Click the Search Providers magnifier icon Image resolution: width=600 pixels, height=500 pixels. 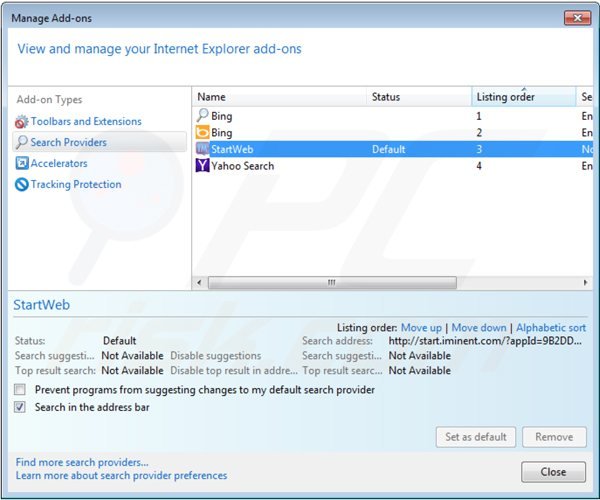pos(22,142)
